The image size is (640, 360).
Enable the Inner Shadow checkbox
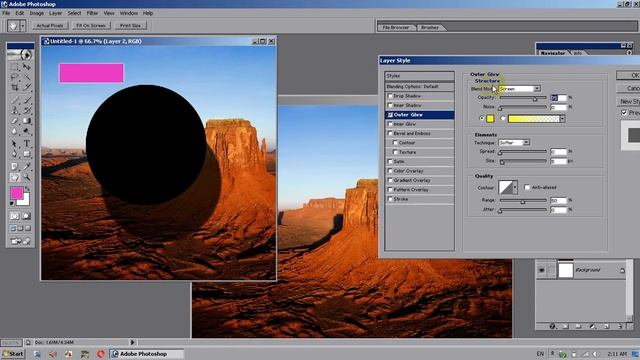click(x=390, y=105)
